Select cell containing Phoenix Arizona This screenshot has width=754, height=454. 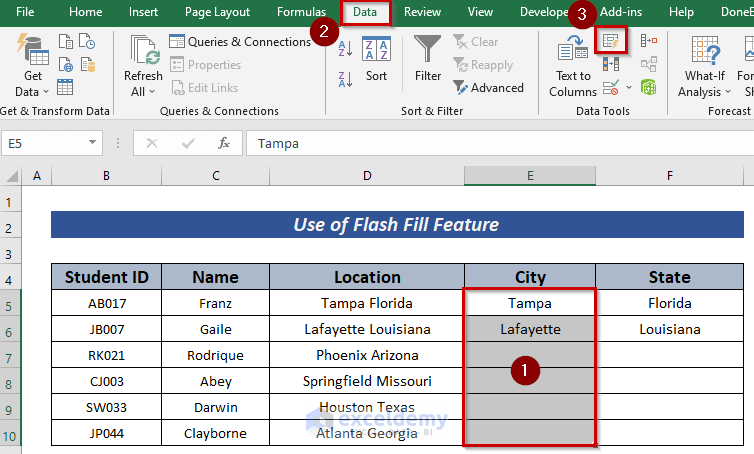point(367,355)
